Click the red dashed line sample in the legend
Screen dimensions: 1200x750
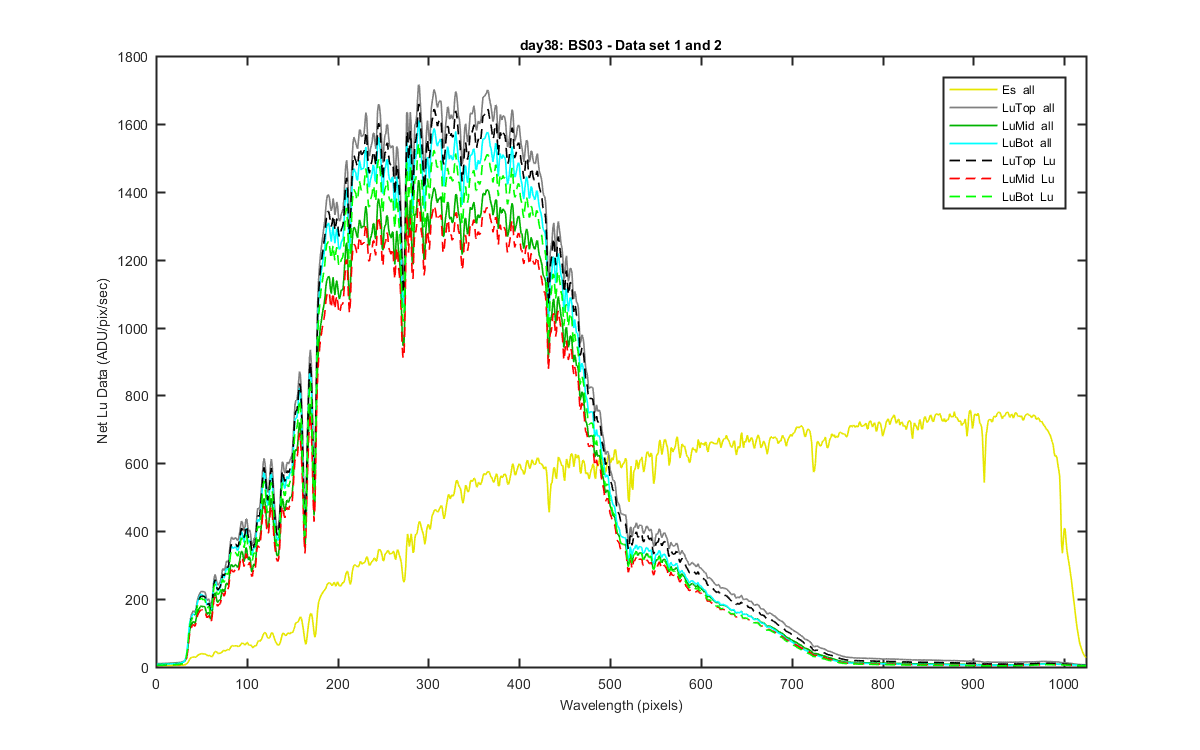[x=972, y=179]
